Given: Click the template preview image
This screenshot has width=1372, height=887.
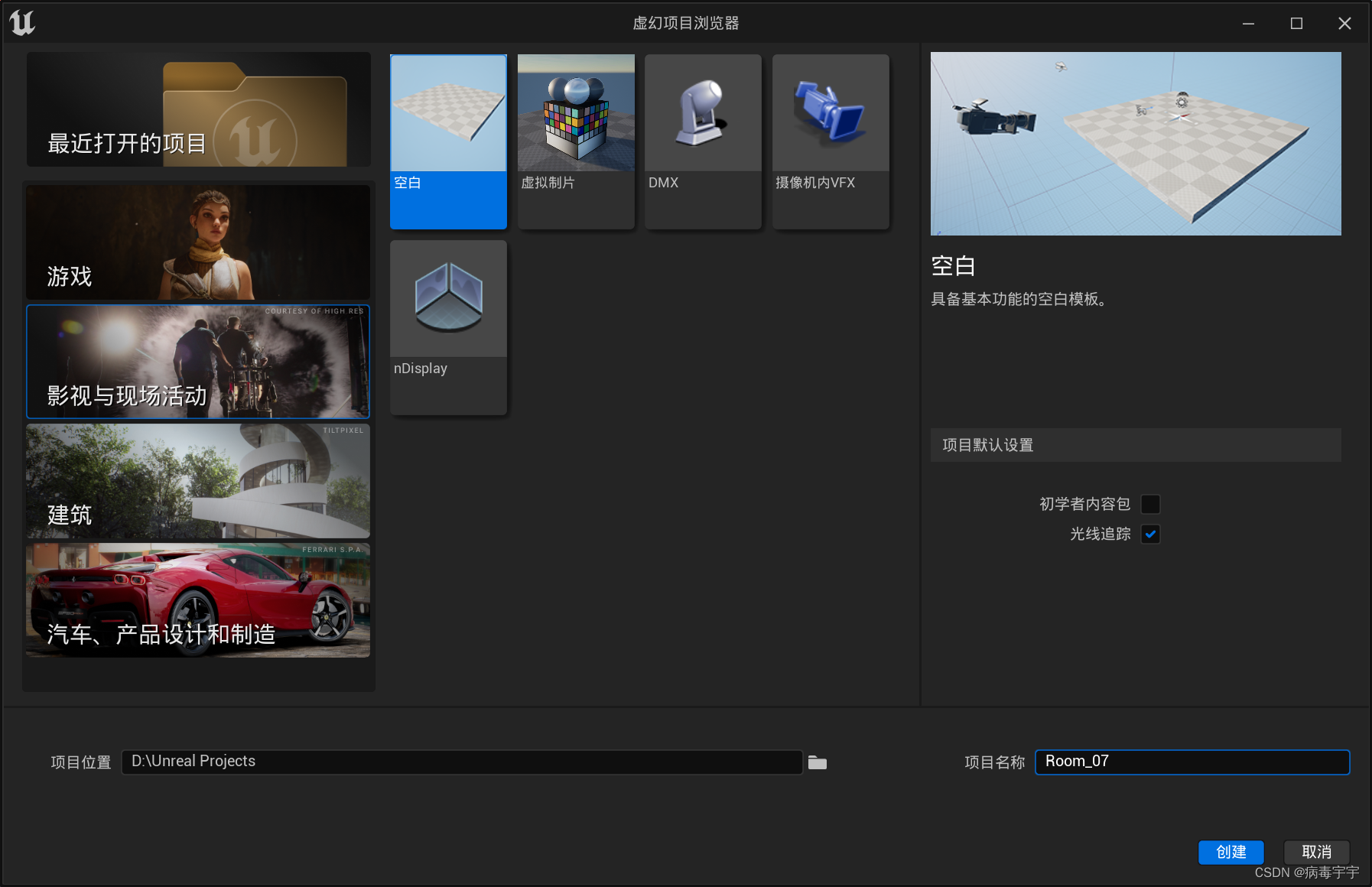Looking at the screenshot, I should tap(1135, 143).
